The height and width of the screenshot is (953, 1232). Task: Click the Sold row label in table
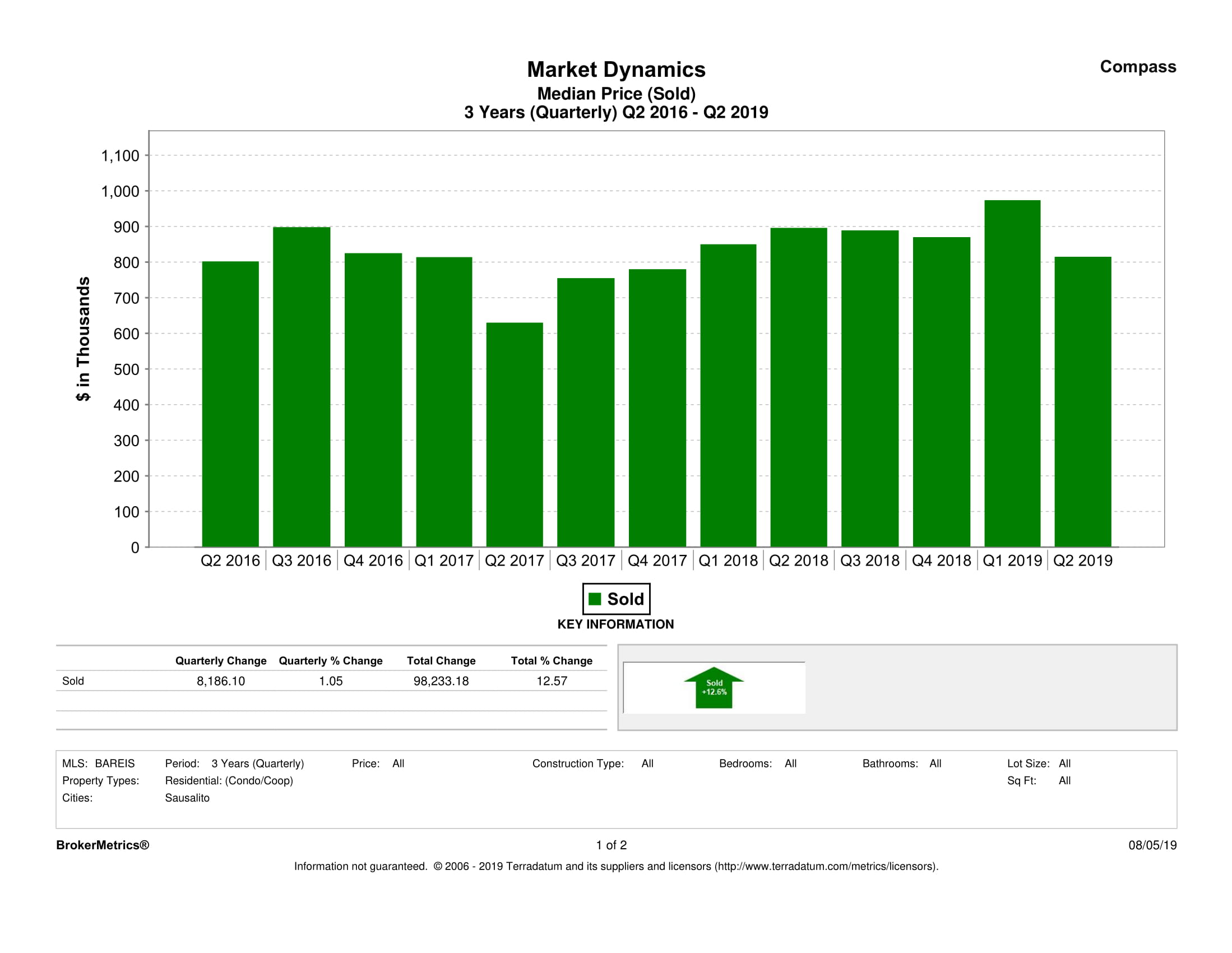[x=73, y=681]
